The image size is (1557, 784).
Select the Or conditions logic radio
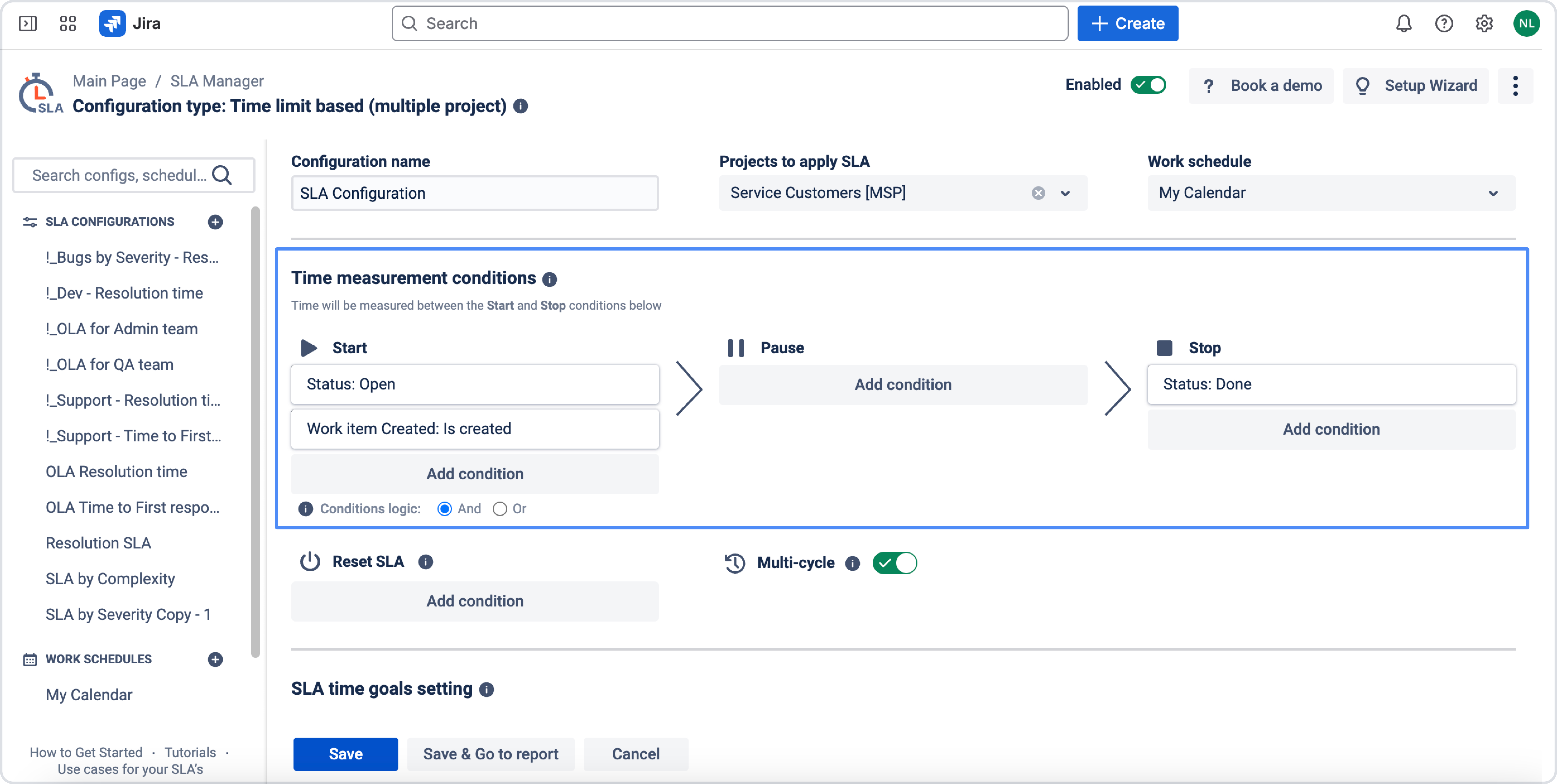500,509
